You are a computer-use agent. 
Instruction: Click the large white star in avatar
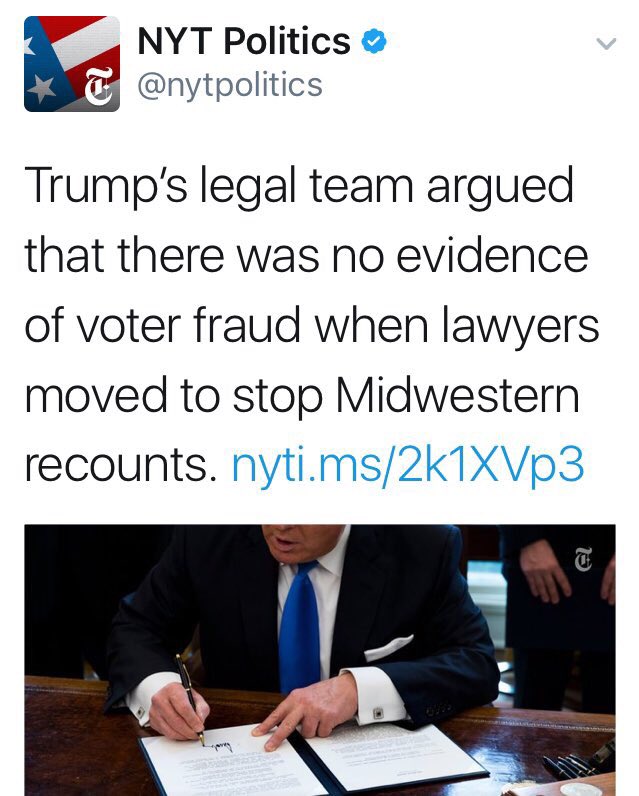pos(42,89)
